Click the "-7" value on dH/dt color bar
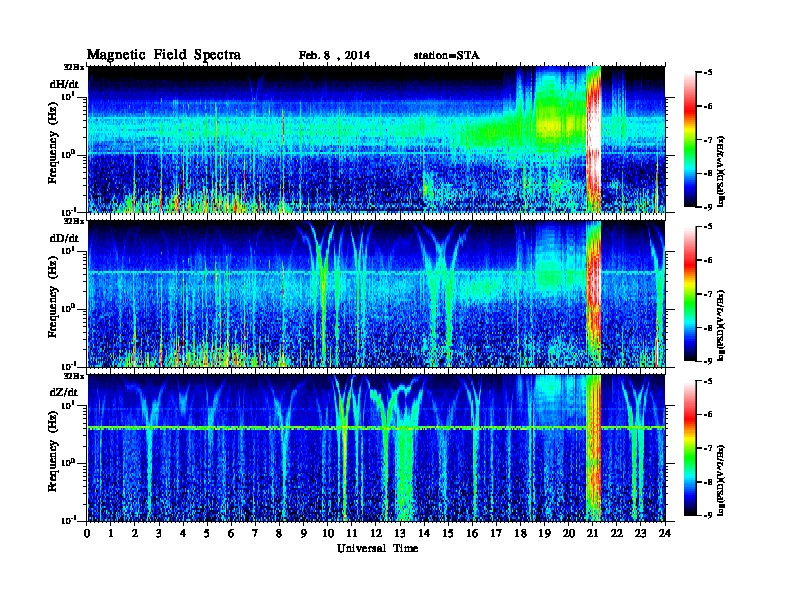Viewport: 792px width, 612px height. click(708, 139)
